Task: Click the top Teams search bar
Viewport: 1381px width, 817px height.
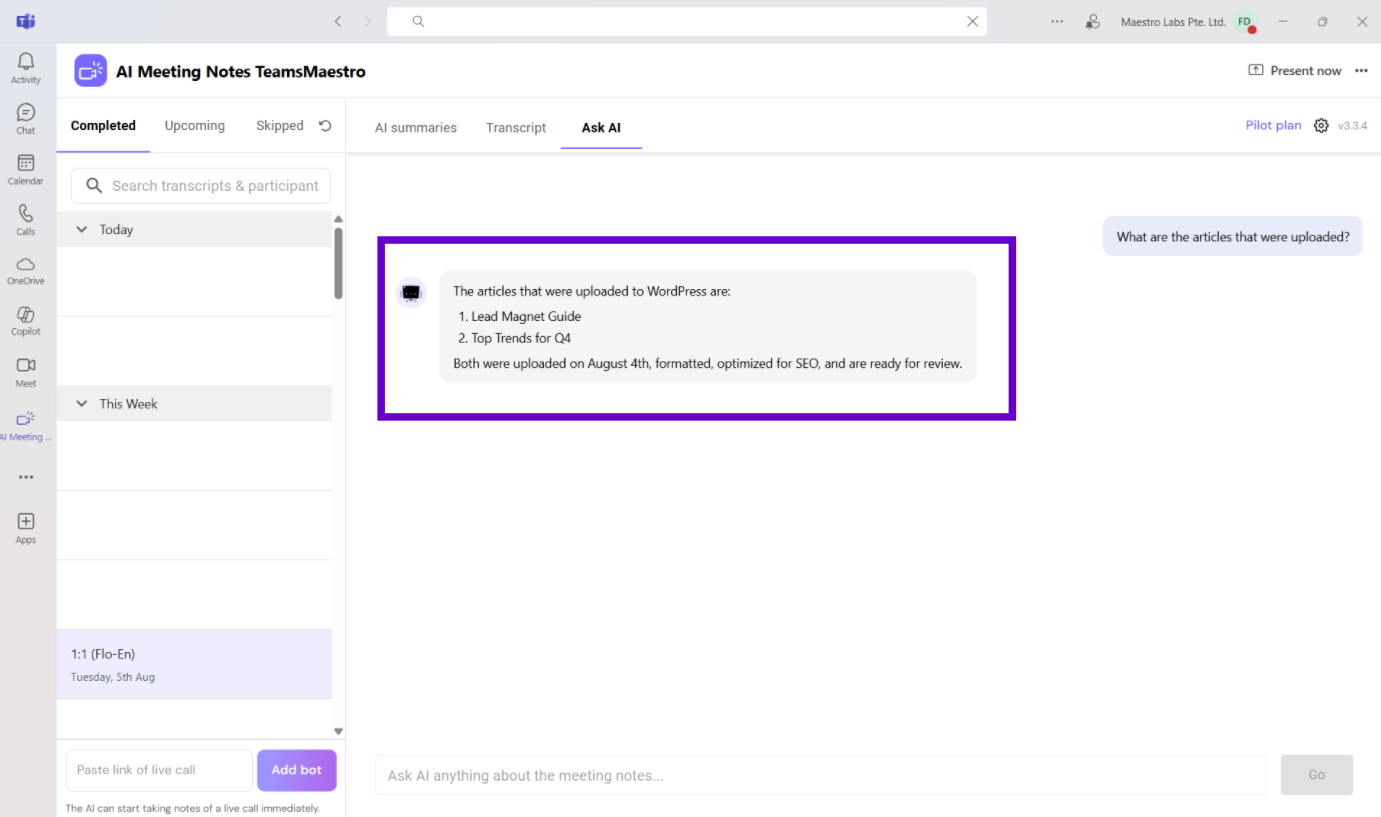Action: (687, 21)
